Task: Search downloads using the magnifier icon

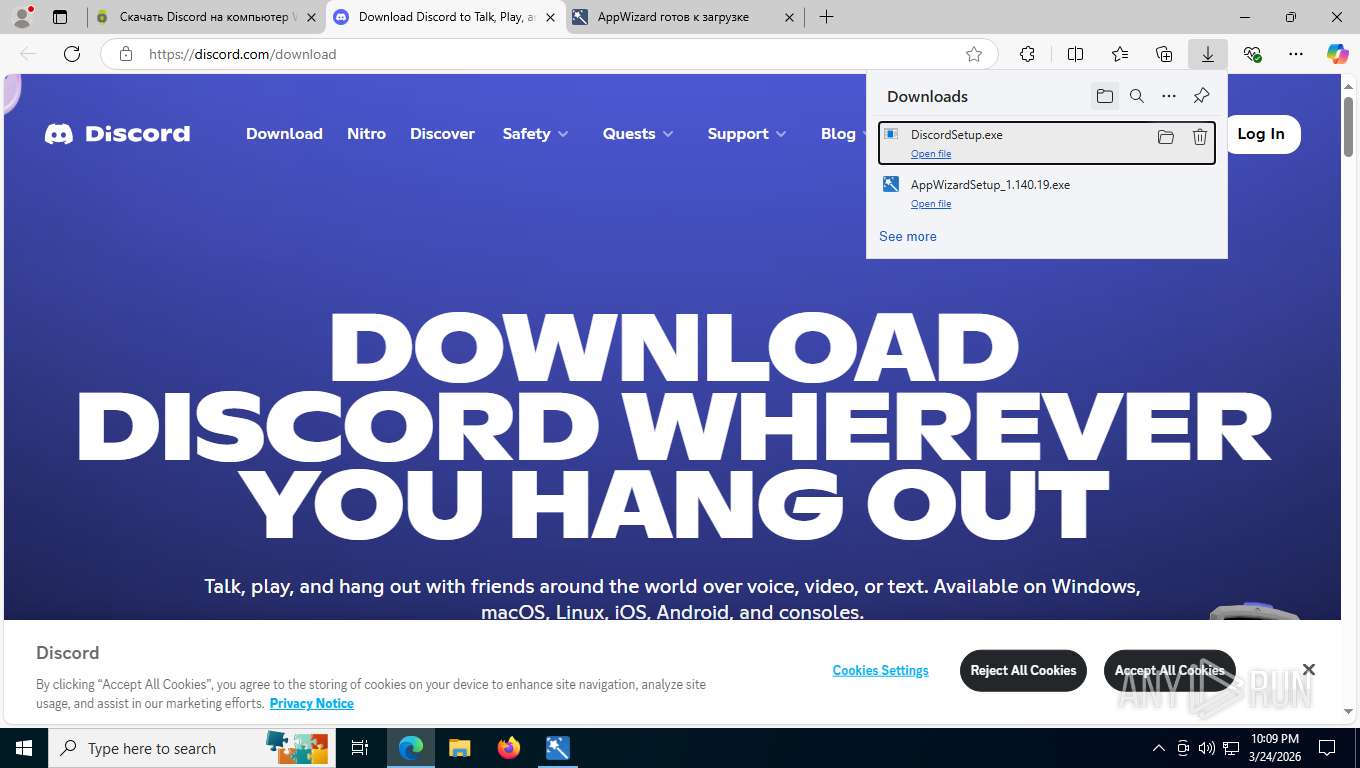Action: [x=1137, y=96]
